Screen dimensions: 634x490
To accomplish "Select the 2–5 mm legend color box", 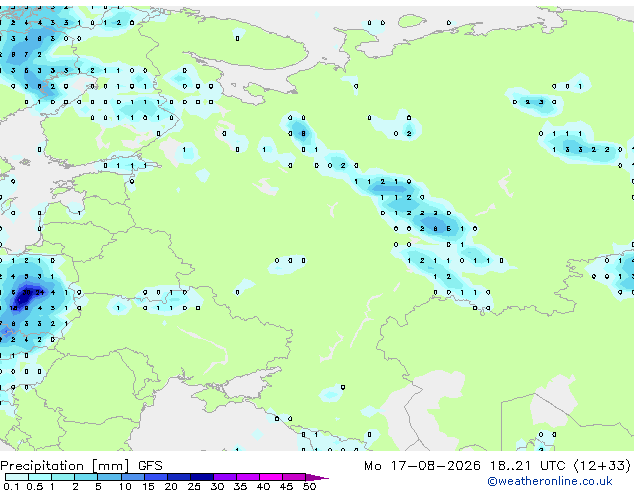I will [x=86, y=477].
